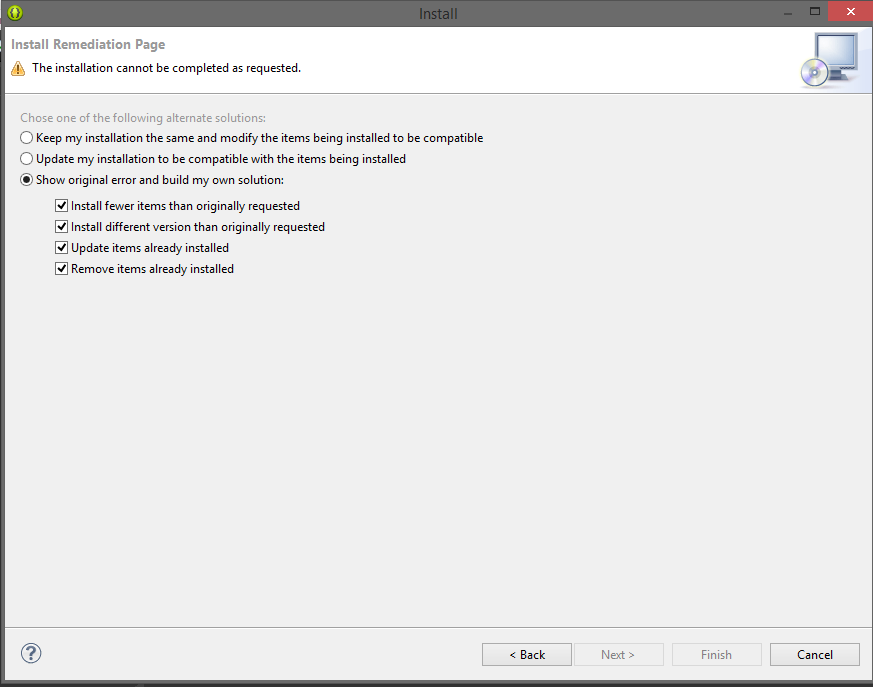Click the greyed-out 'Next >' button
This screenshot has width=873, height=687.
click(618, 655)
